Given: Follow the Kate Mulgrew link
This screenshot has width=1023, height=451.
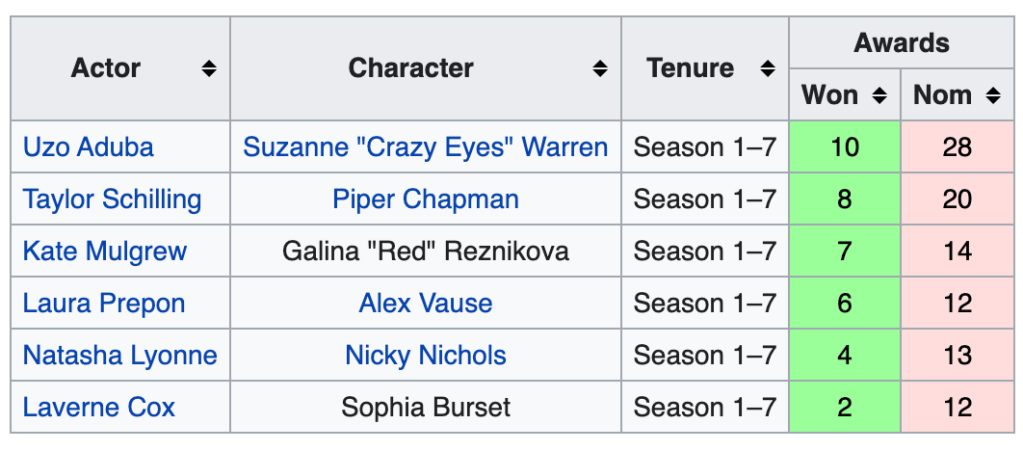Looking at the screenshot, I should click(104, 251).
